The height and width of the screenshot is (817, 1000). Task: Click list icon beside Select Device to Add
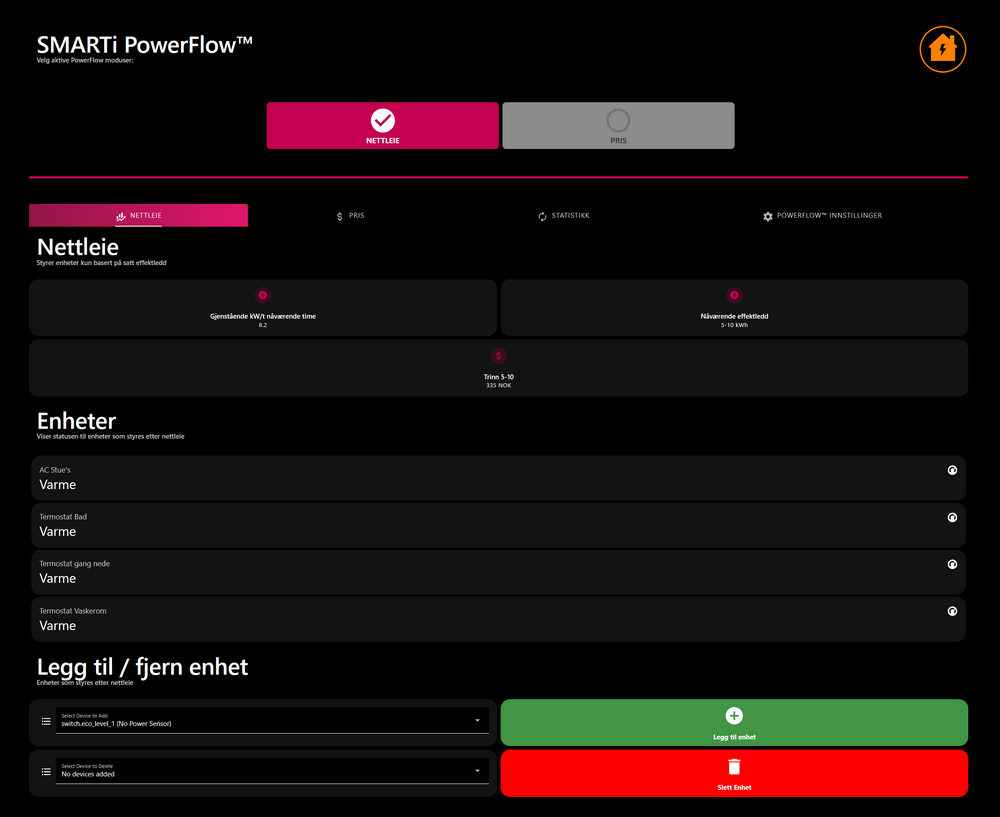tap(45, 721)
